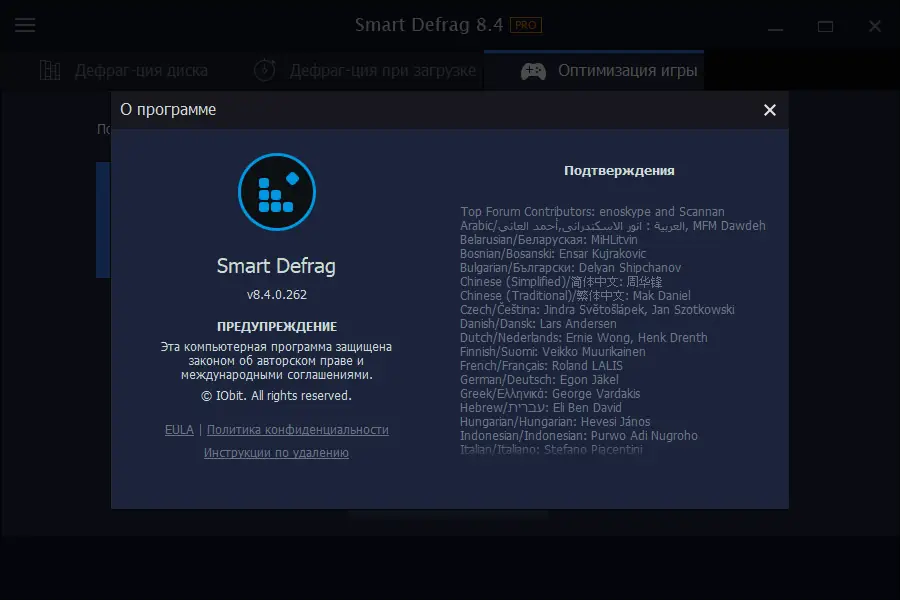Screen dimensions: 900x600
Task: Click the Dutch Ernie Wong line
Action: [584, 338]
